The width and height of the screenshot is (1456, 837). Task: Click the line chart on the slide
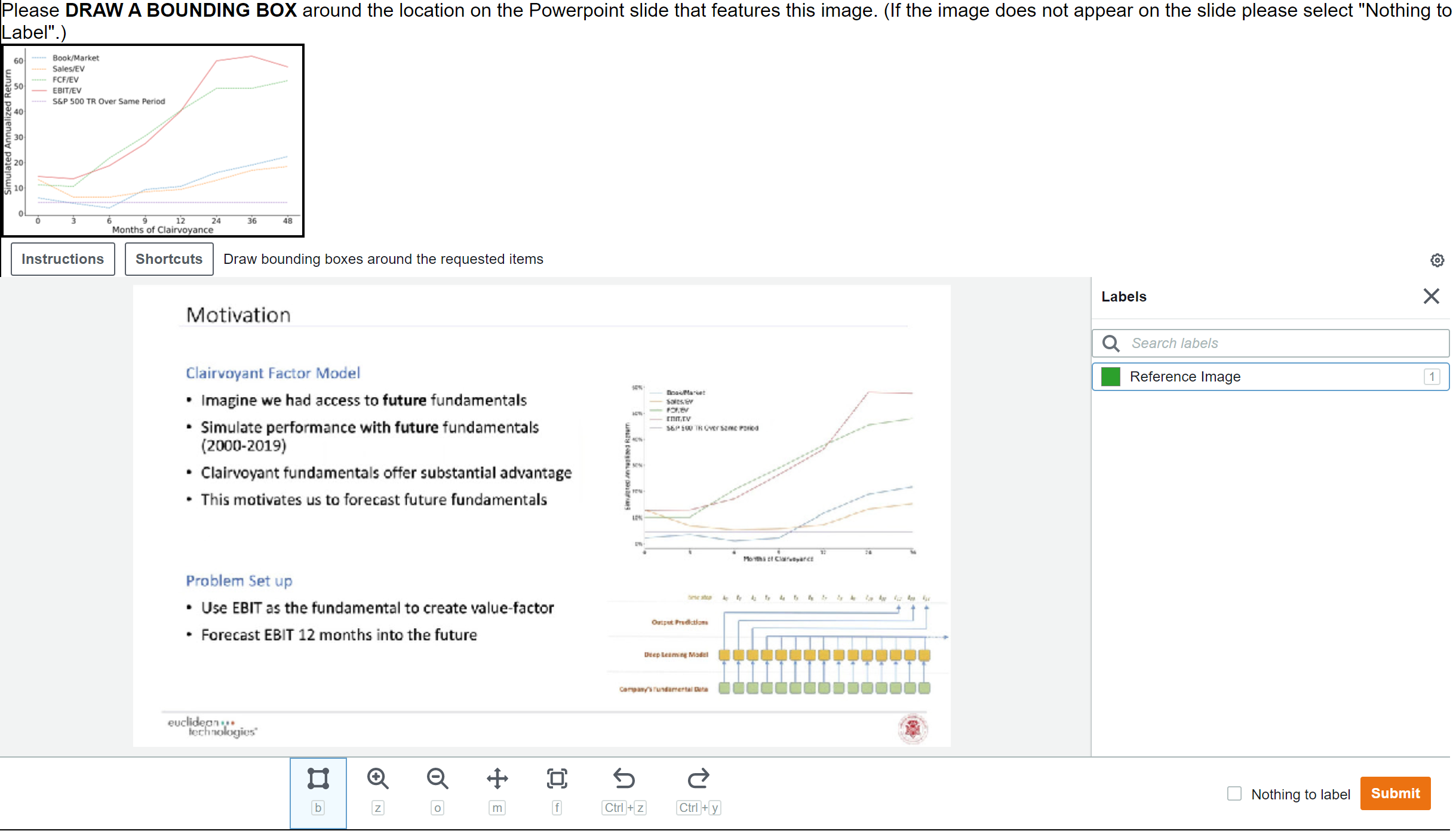coord(770,473)
